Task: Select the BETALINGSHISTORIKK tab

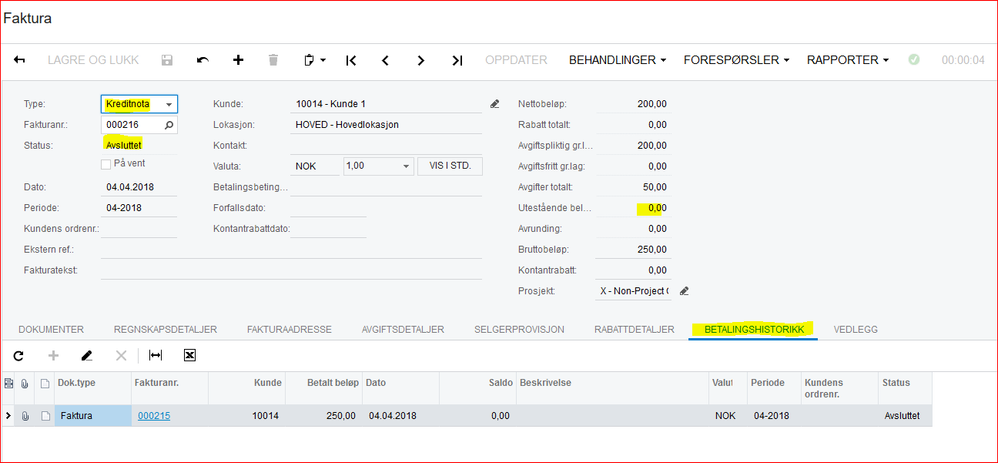Action: click(x=754, y=329)
